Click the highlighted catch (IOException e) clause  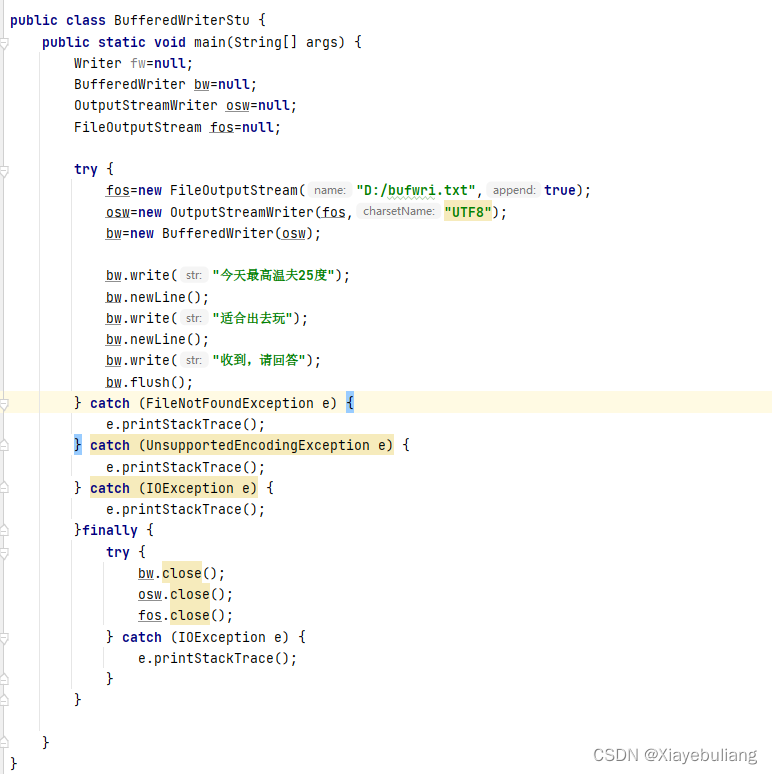[174, 488]
